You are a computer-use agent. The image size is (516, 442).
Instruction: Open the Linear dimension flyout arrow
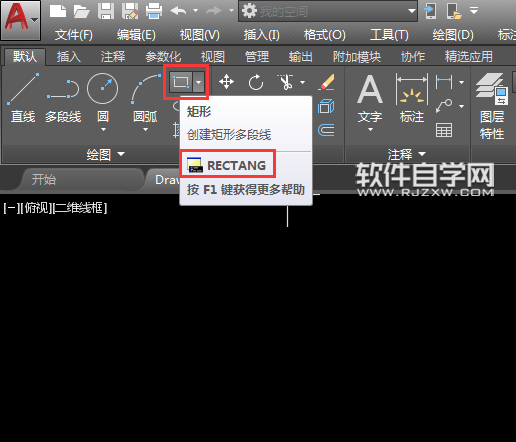pyautogui.click(x=461, y=82)
